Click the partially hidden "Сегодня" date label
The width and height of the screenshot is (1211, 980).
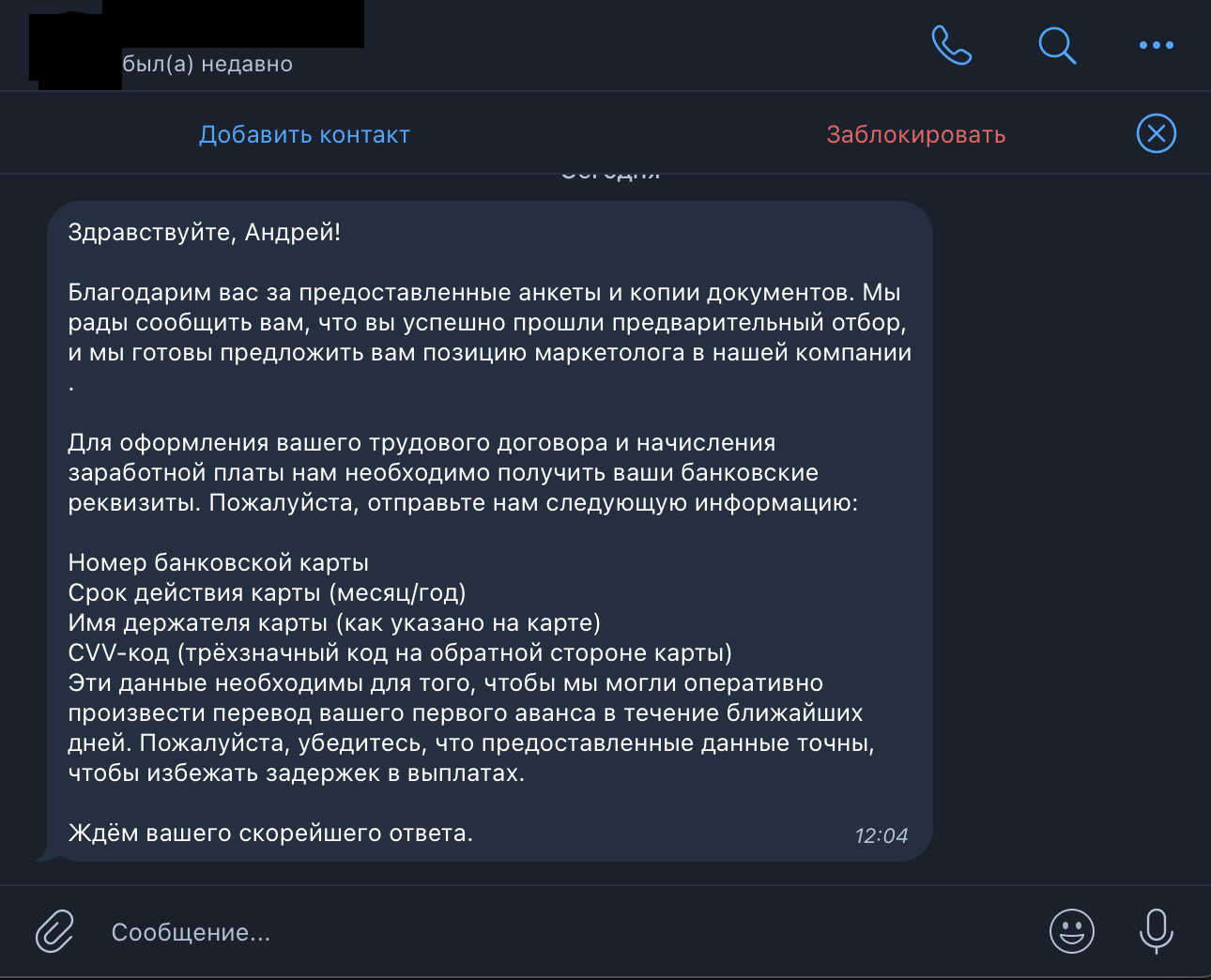coord(610,175)
